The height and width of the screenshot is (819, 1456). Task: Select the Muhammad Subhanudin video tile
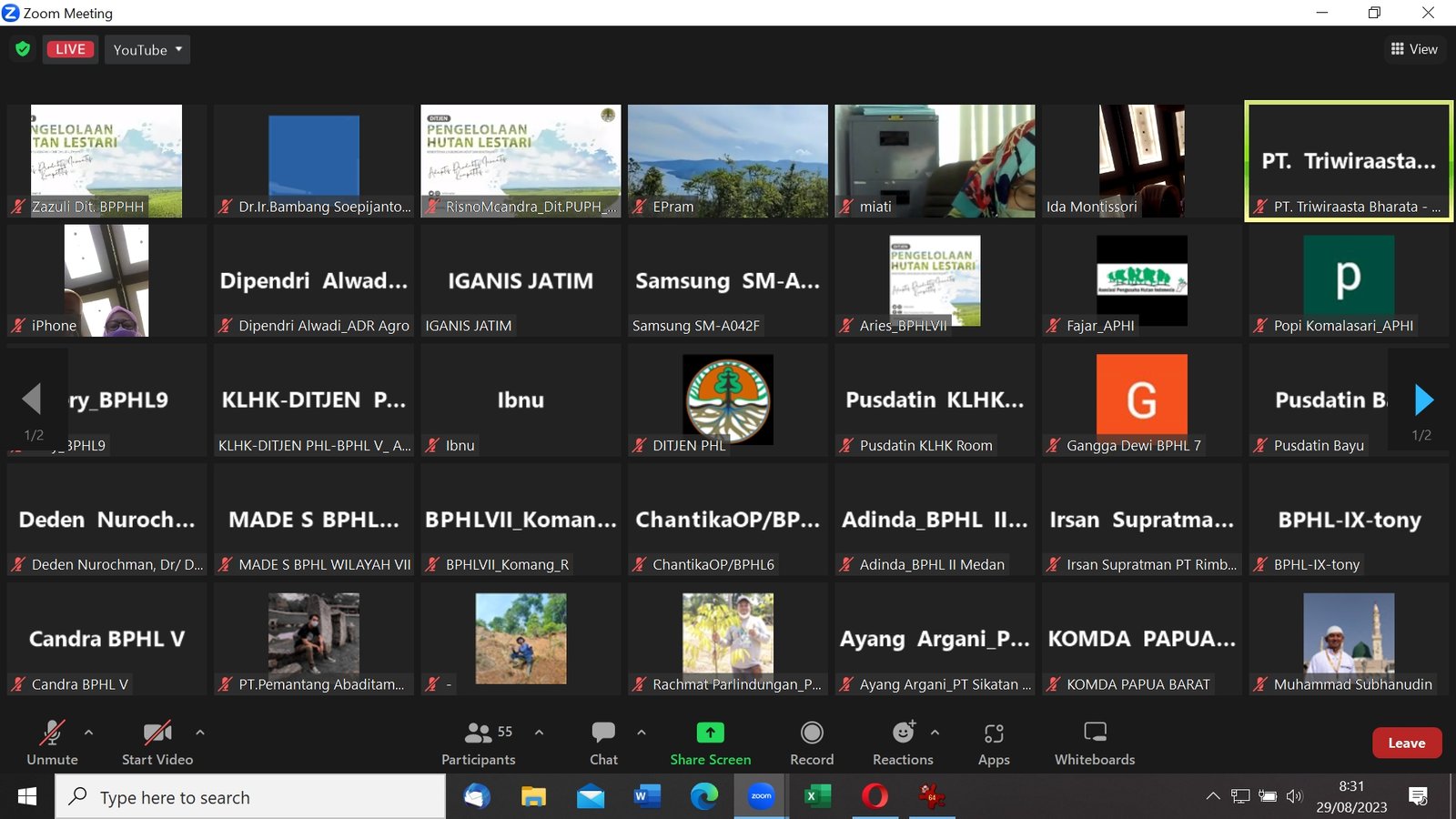[x=1349, y=639]
